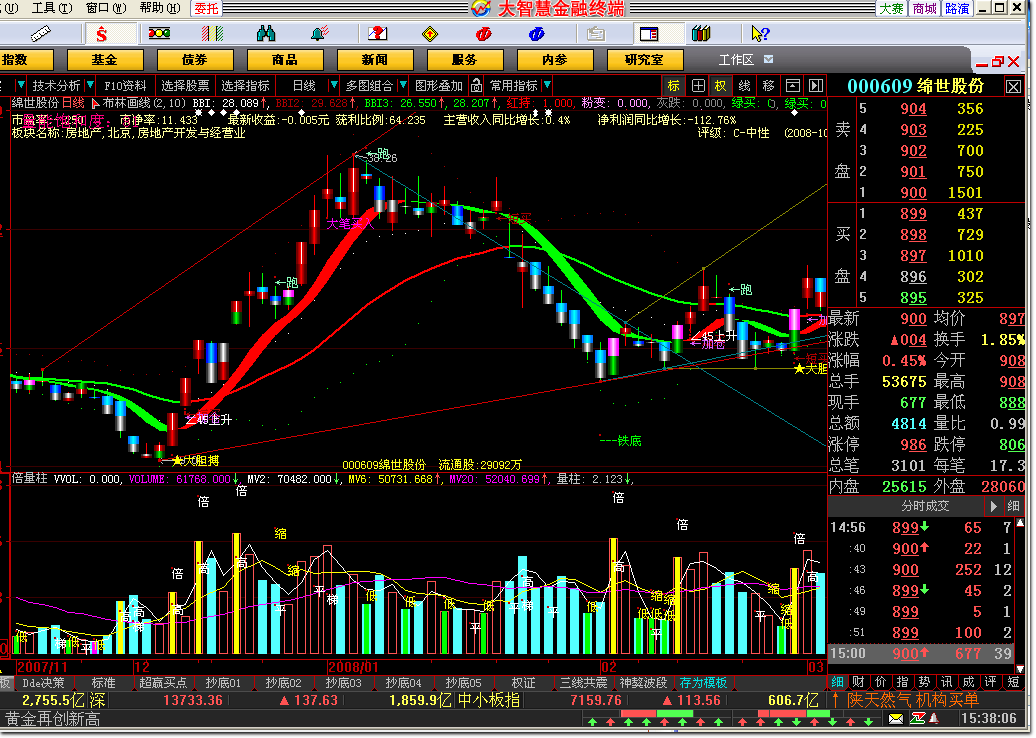The width and height of the screenshot is (1036, 738).
Task: Open the 大赛 link
Action: (x=891, y=8)
